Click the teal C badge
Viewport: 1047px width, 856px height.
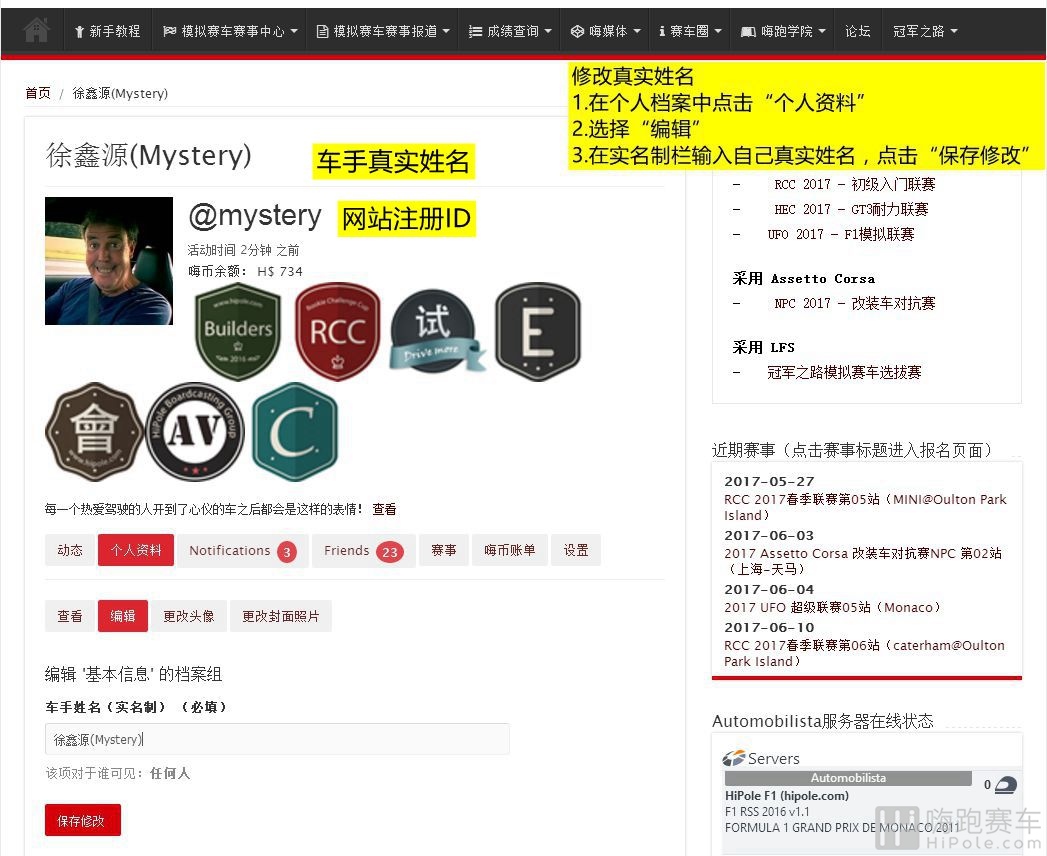(295, 431)
